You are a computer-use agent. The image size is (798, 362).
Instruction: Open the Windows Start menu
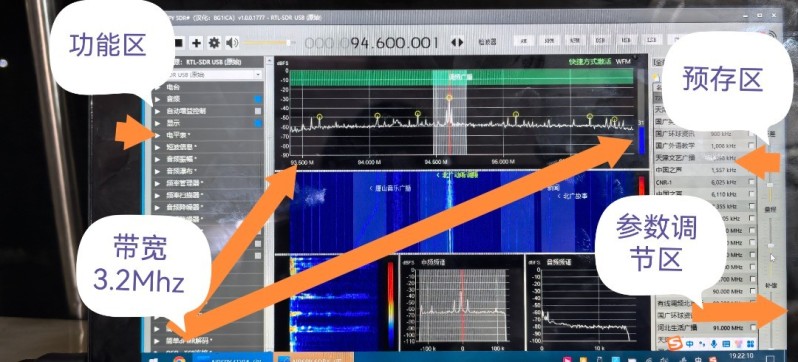[x=153, y=359]
